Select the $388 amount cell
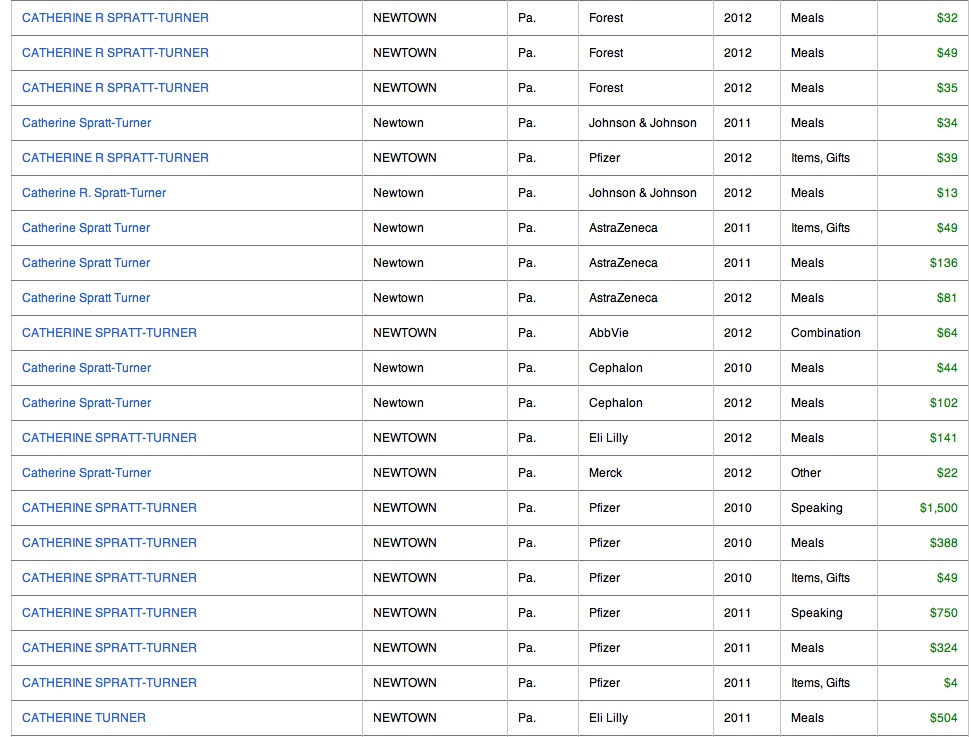 (x=922, y=543)
